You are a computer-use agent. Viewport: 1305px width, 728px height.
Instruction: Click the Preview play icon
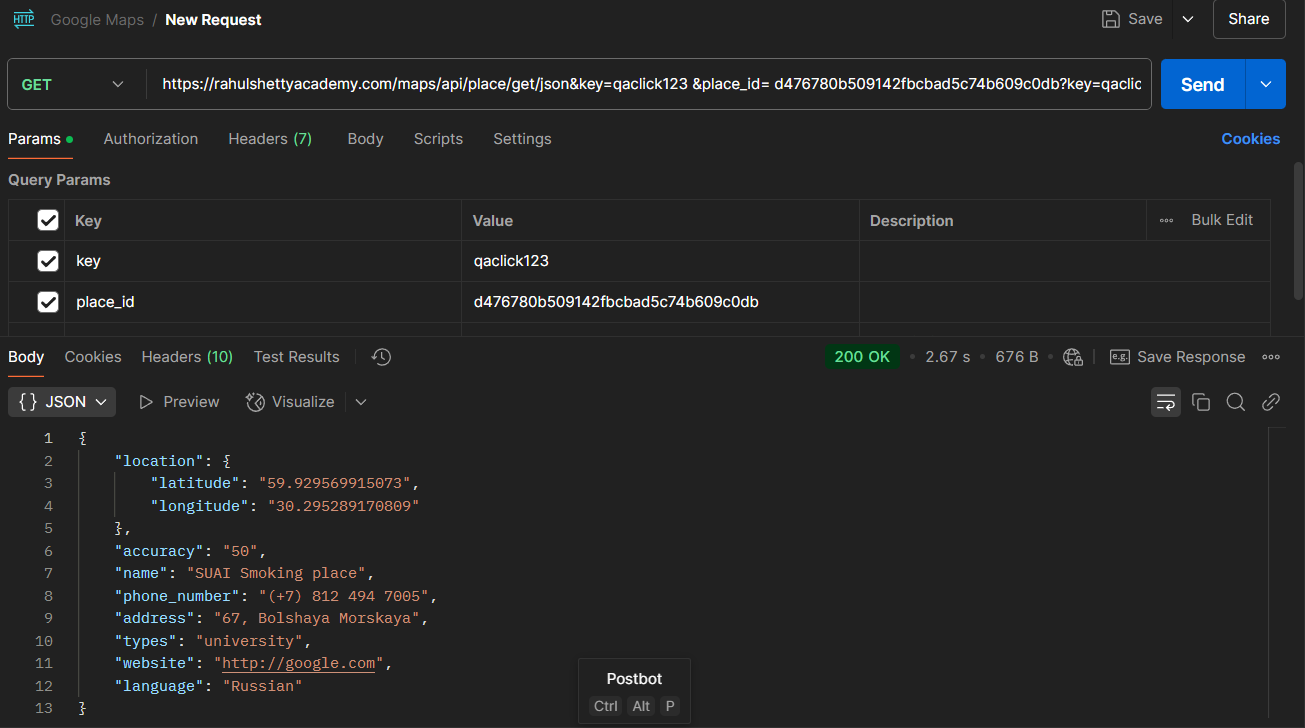pyautogui.click(x=146, y=402)
